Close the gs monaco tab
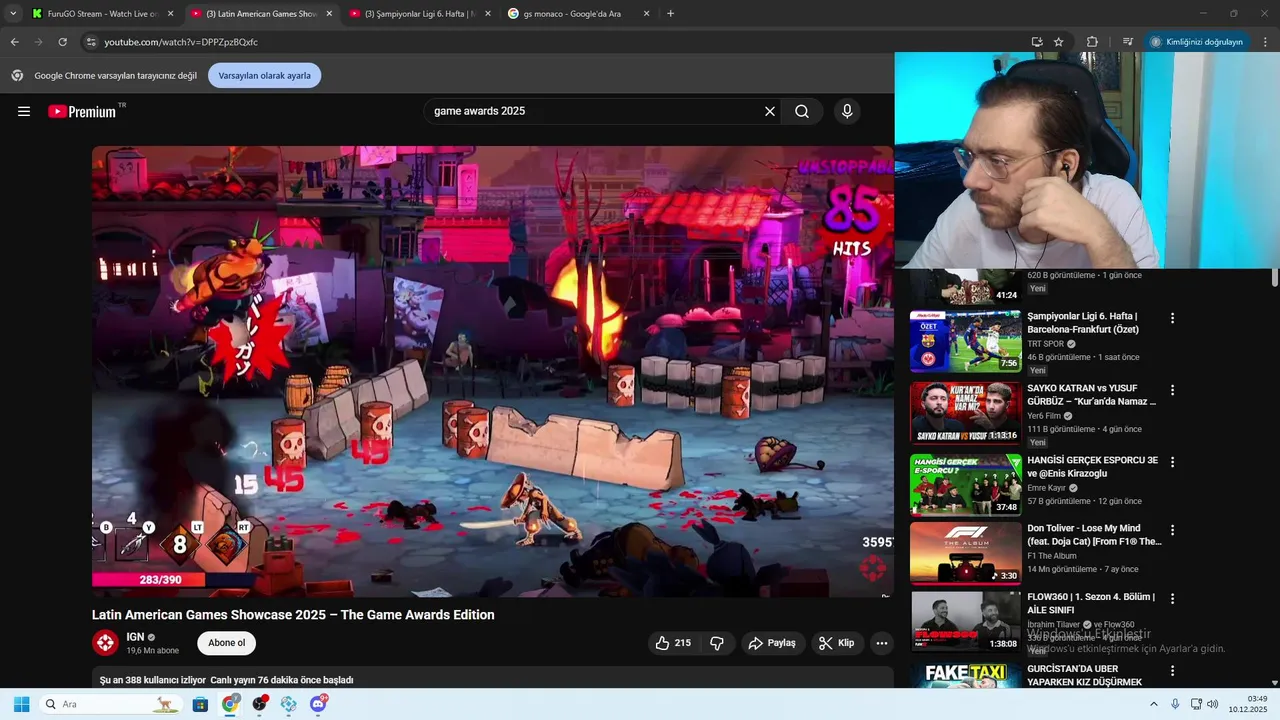 coord(646,14)
